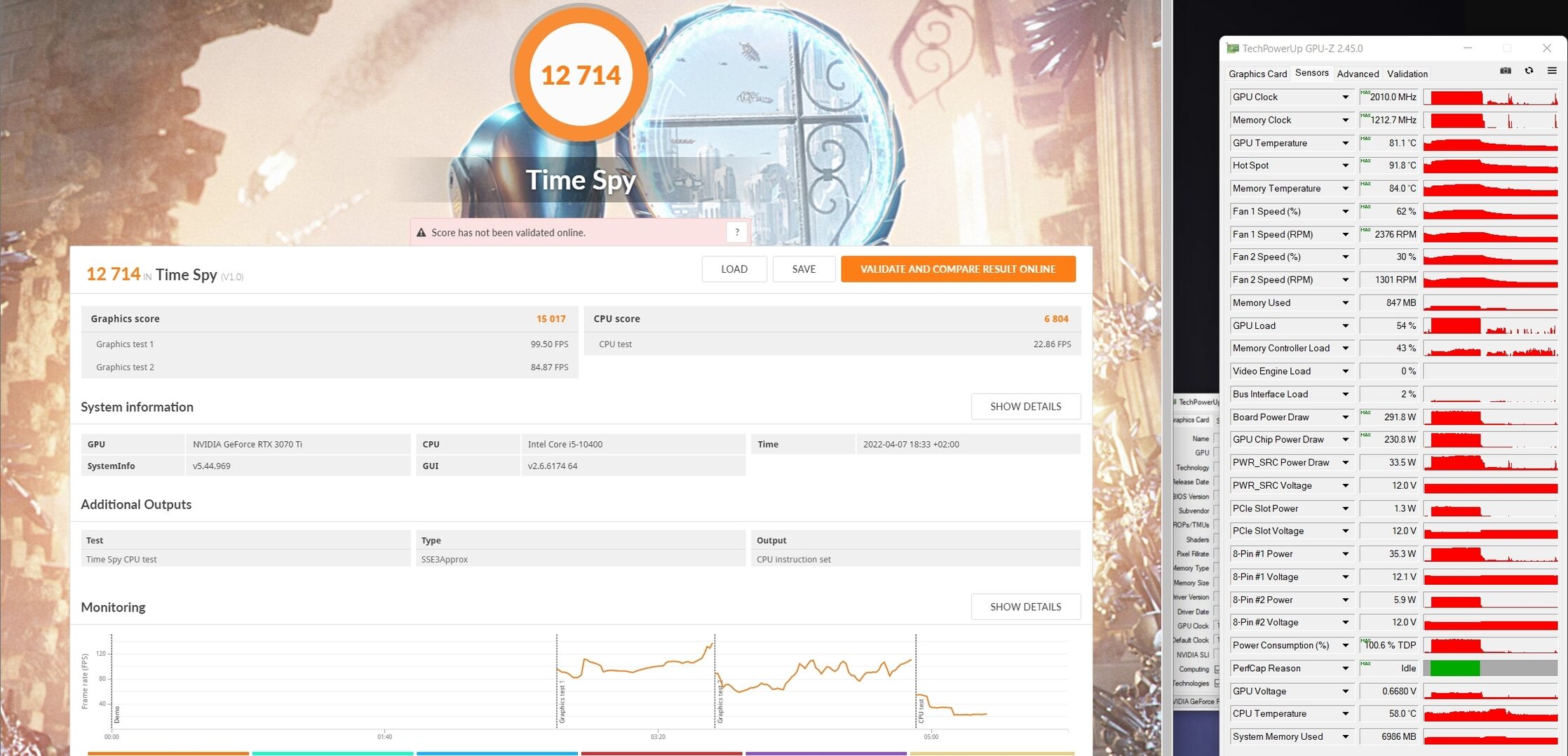Viewport: 1568px width, 756px height.
Task: Click the GPU-Z screenshot camera icon
Action: pos(1505,71)
